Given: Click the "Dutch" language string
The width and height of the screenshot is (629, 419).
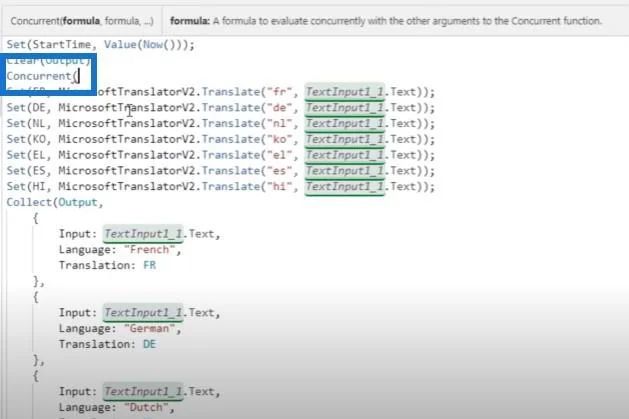Looking at the screenshot, I should click(146, 407).
